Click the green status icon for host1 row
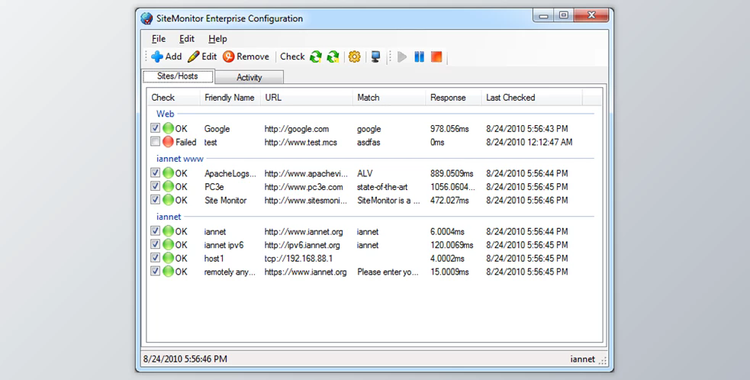This screenshot has height=380, width=750. point(168,257)
